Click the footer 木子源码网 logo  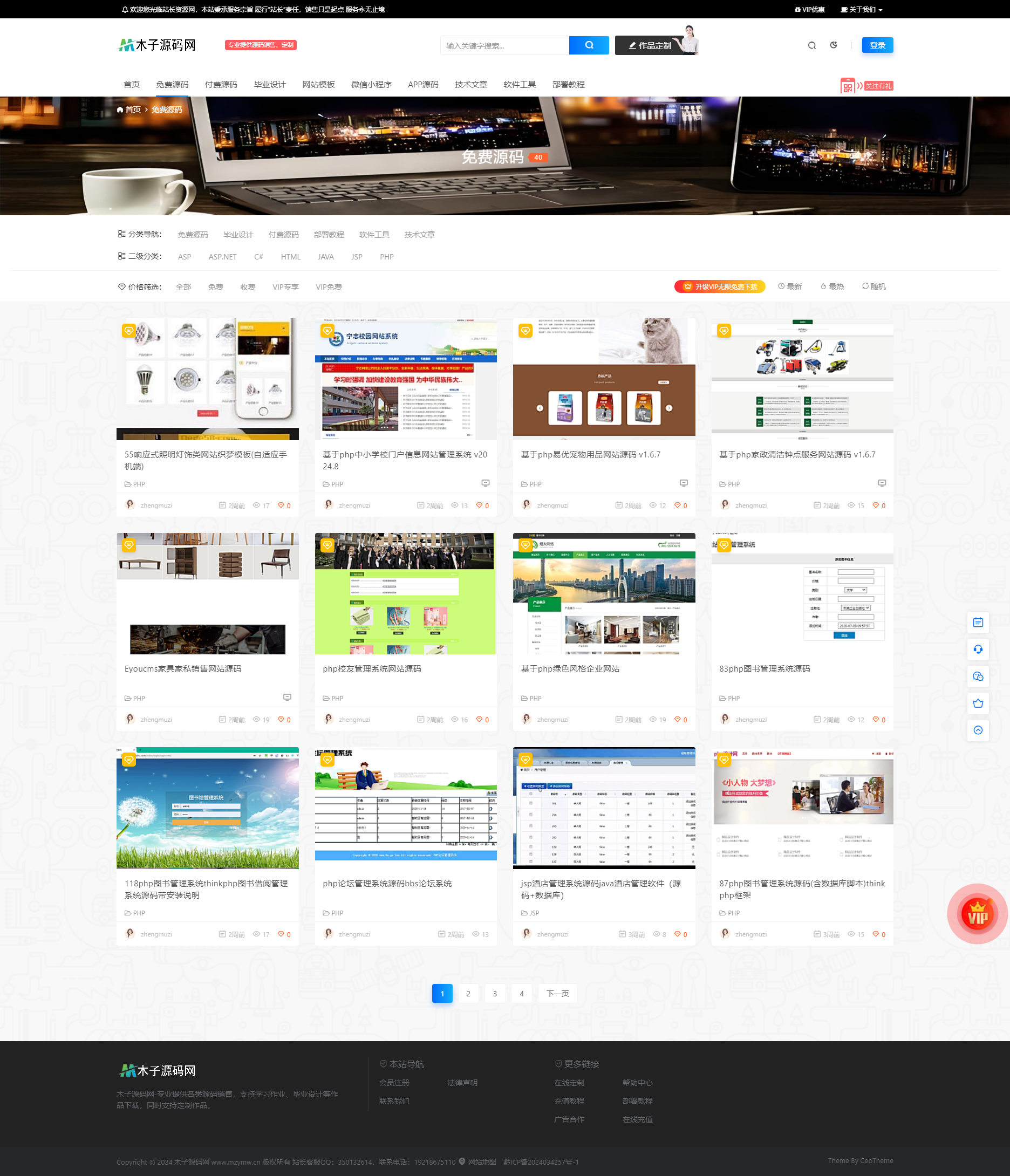point(157,1070)
